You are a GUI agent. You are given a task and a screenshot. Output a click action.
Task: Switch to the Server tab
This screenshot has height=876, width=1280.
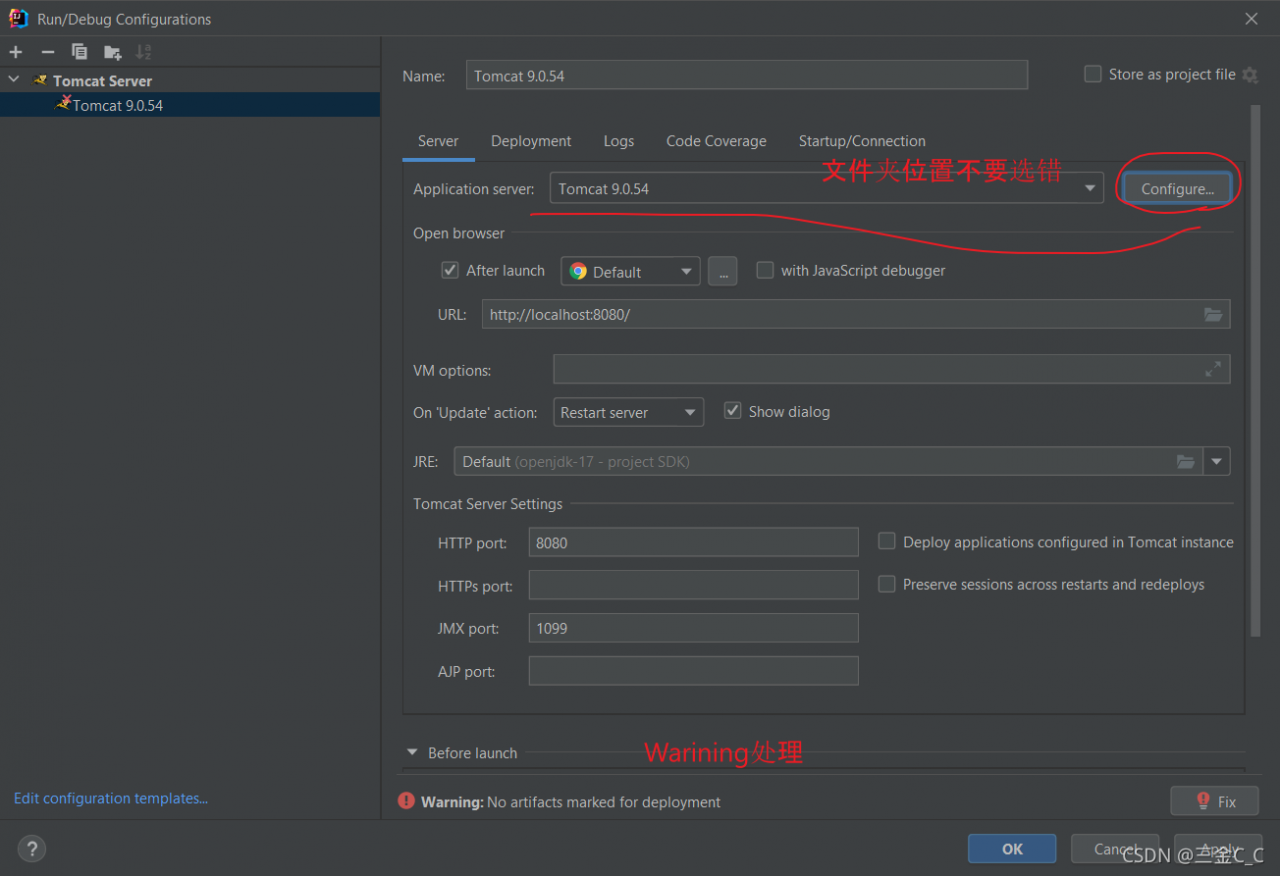[438, 141]
